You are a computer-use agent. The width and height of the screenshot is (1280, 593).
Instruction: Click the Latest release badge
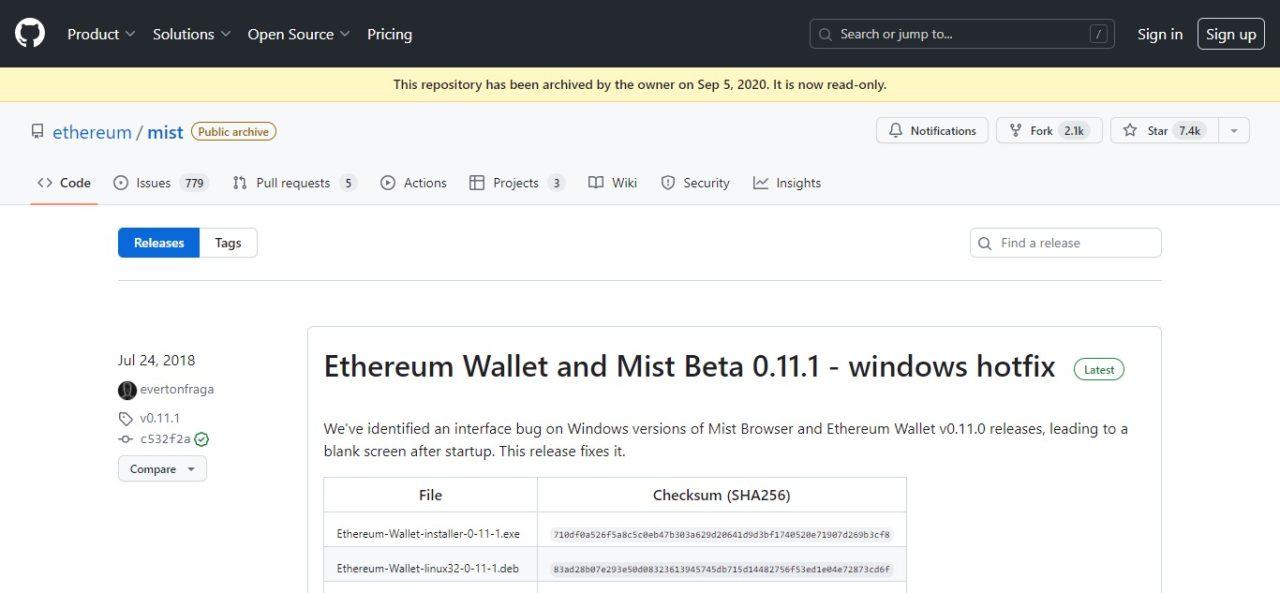(x=1099, y=370)
